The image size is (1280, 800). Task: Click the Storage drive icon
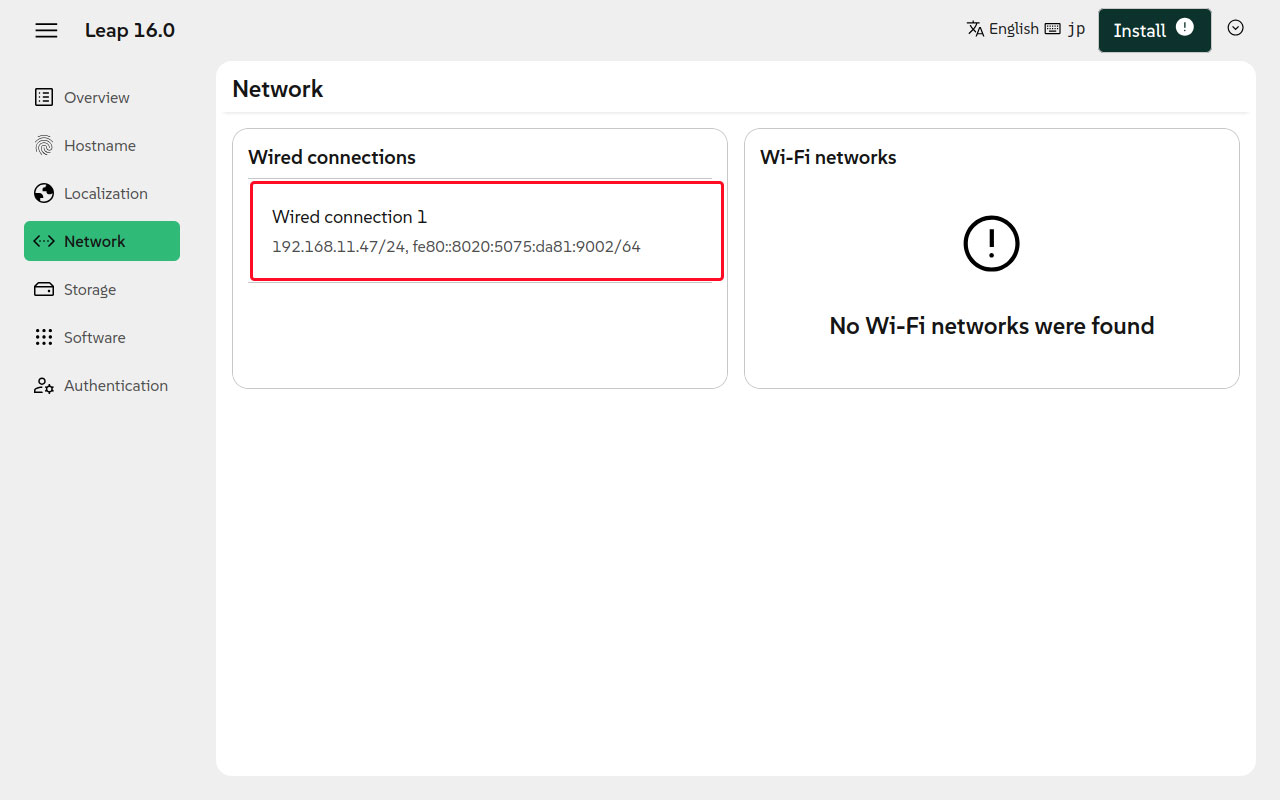pyautogui.click(x=44, y=290)
